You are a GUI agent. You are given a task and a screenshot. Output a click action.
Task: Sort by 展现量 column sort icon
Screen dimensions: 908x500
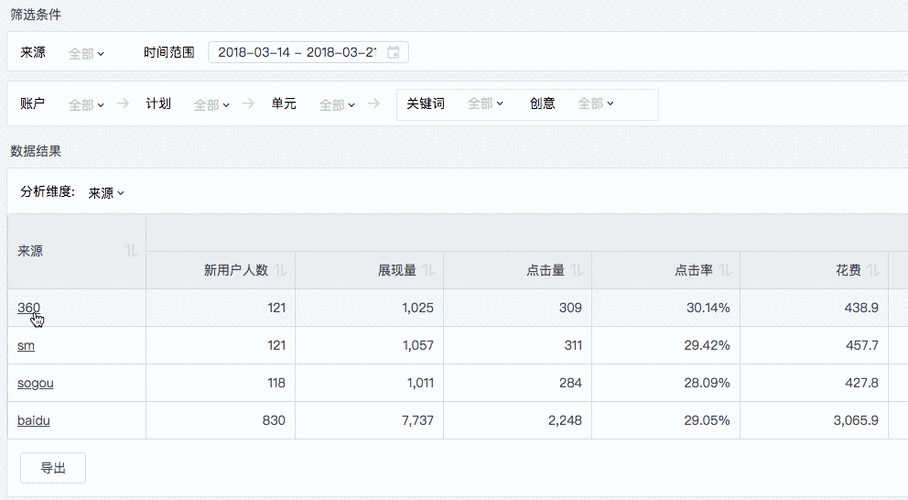[x=429, y=270]
